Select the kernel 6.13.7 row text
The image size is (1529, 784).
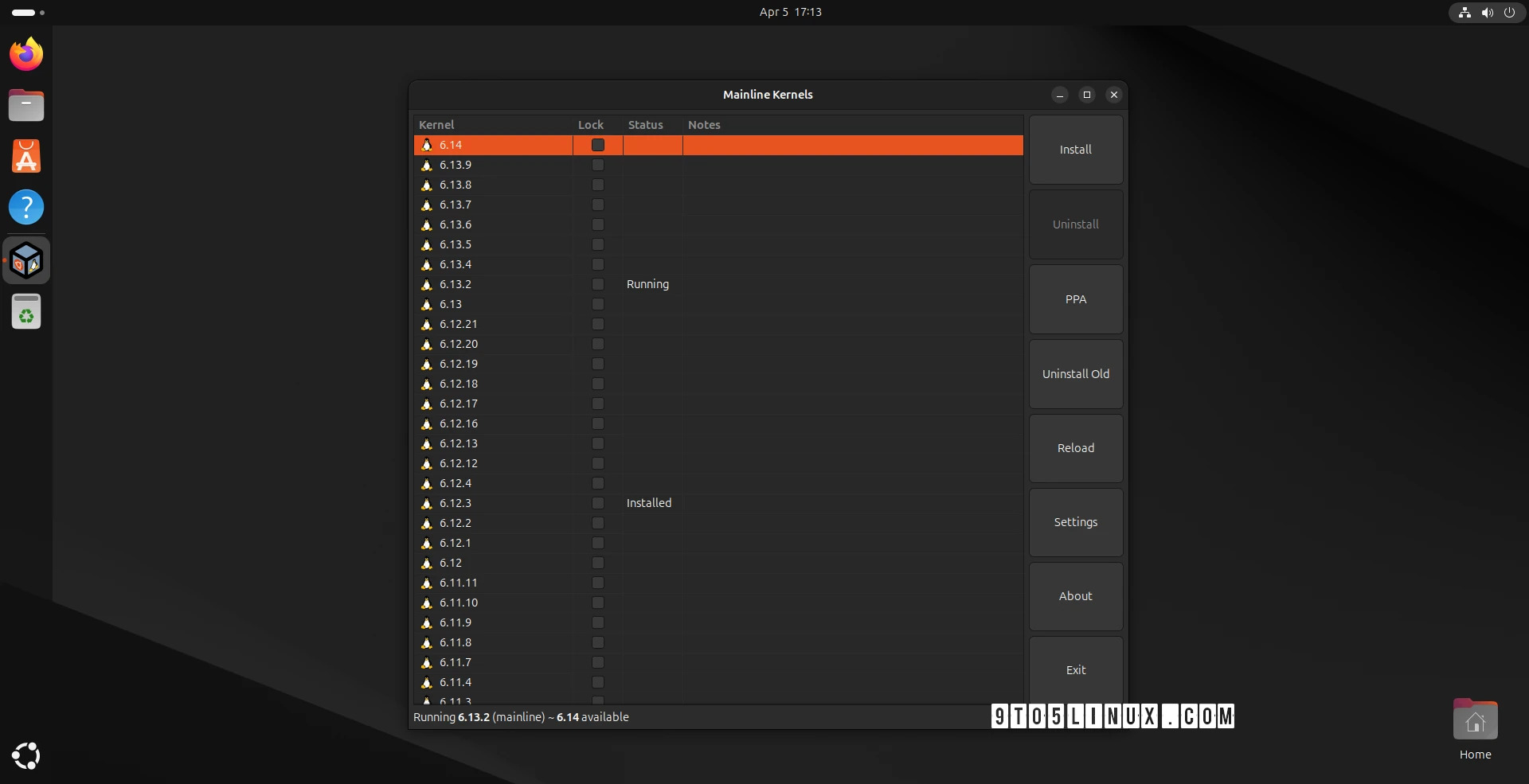pos(456,205)
